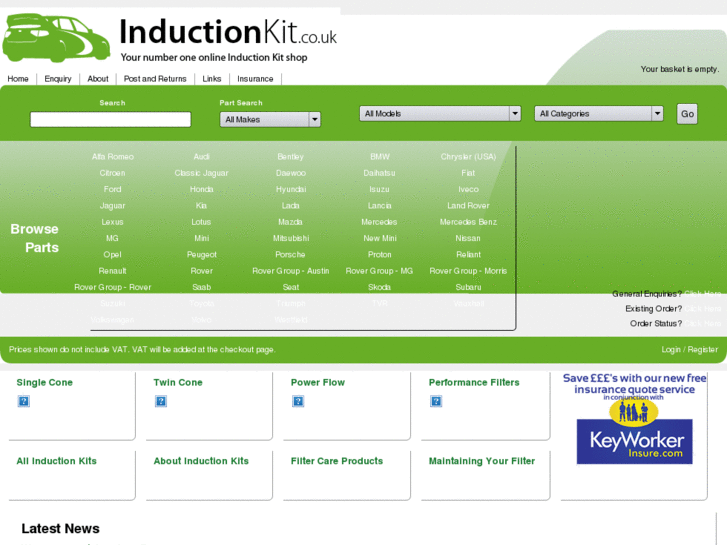This screenshot has height=545, width=727.
Task: Open Maintaining Your Filter
Action: tap(482, 461)
